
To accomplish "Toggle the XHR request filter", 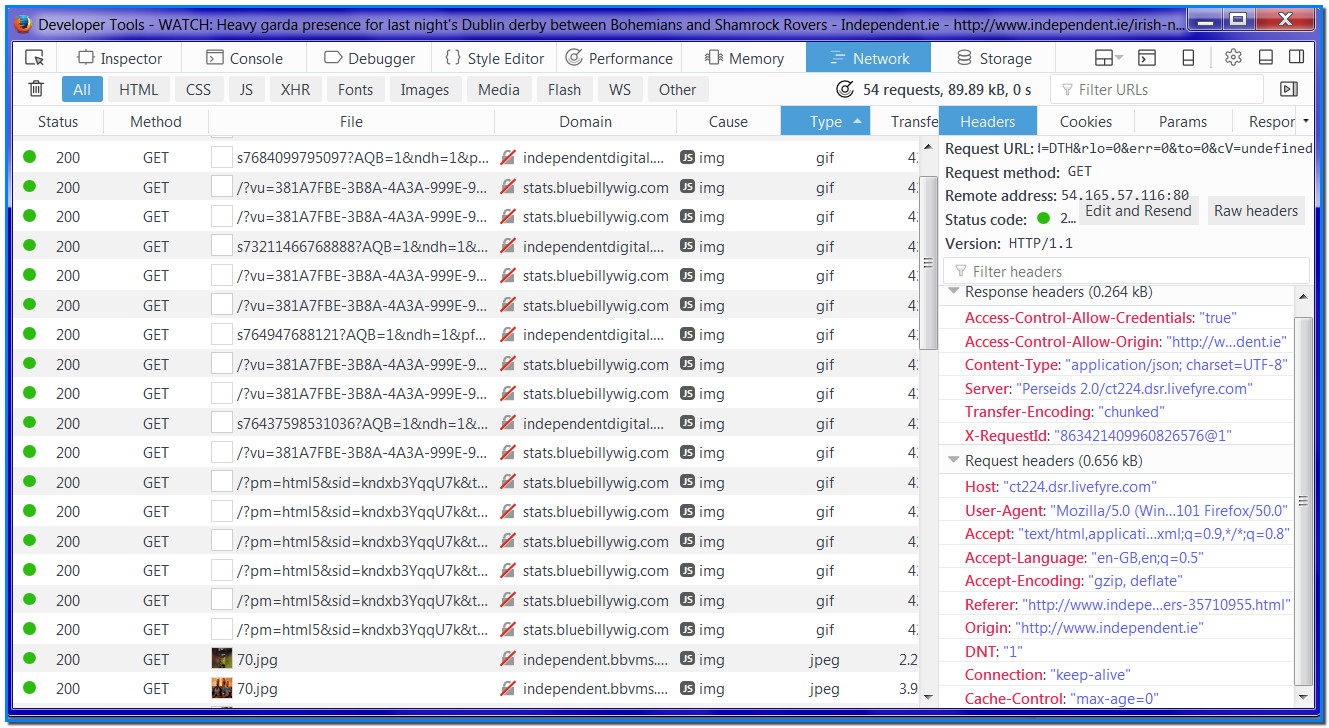I will (x=295, y=89).
